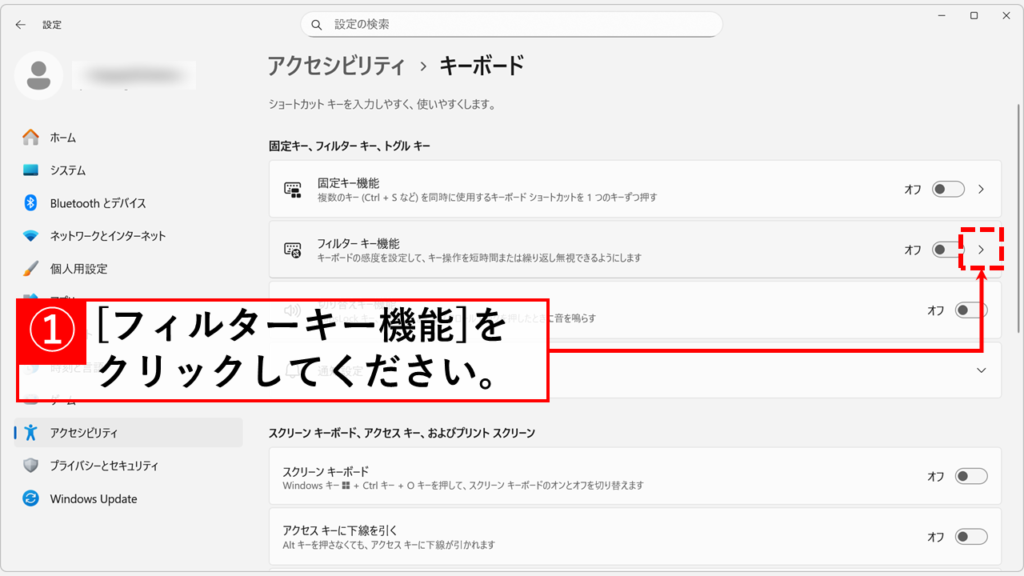This screenshot has height=576, width=1024.
Task: Click the Home icon in sidebar
Action: coord(30,137)
